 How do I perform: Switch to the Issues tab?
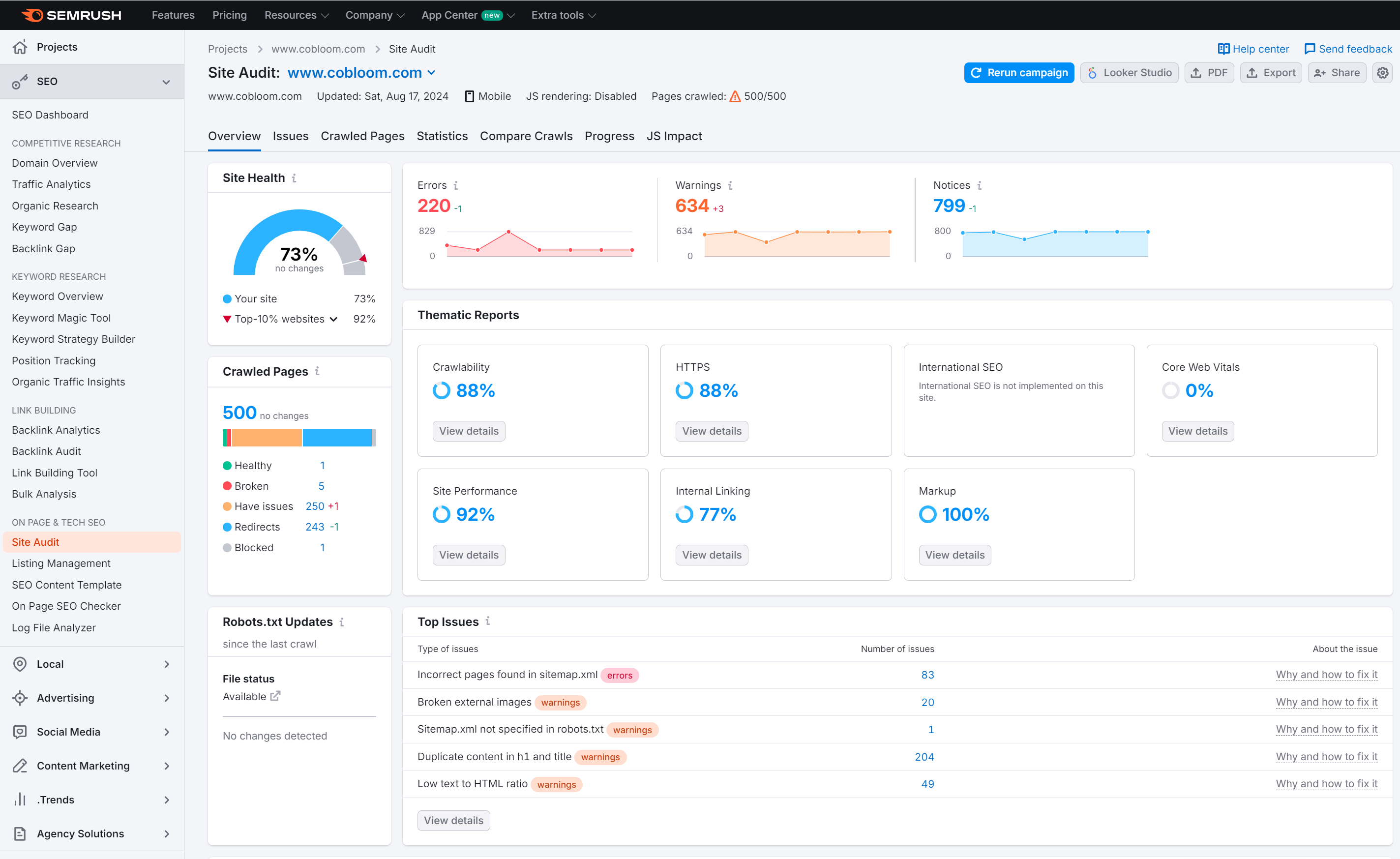(290, 136)
